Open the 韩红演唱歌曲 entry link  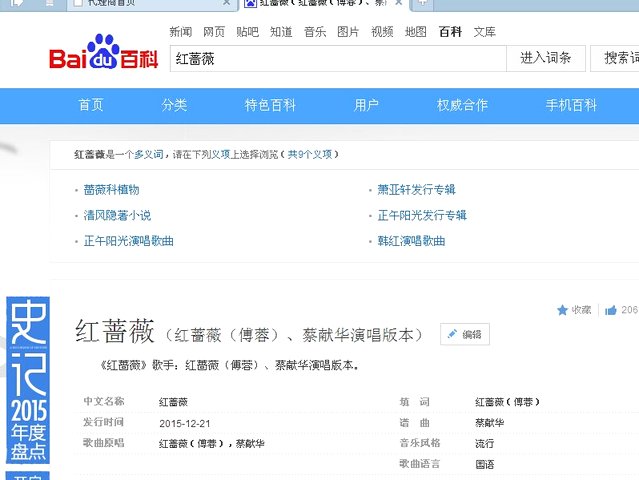point(411,241)
